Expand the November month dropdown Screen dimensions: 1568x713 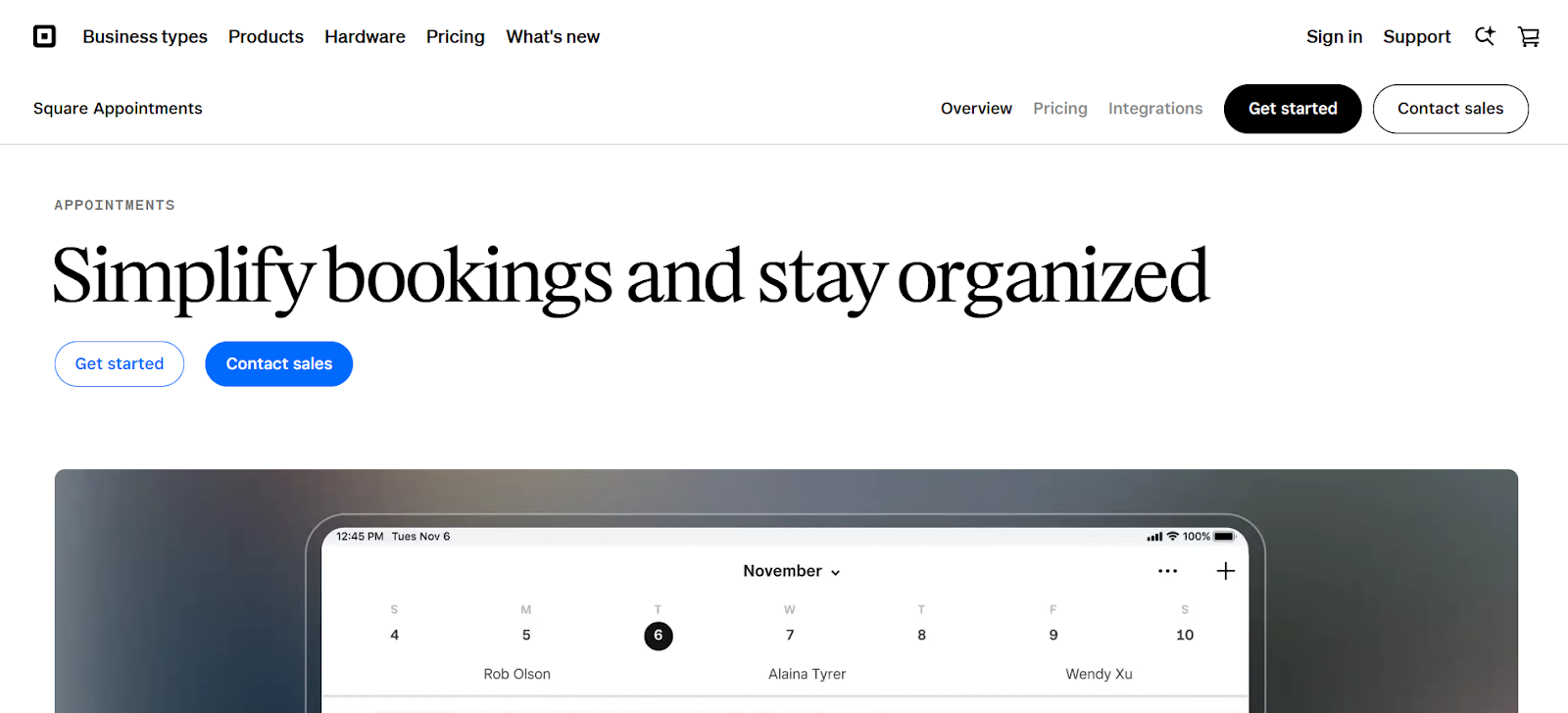(792, 571)
